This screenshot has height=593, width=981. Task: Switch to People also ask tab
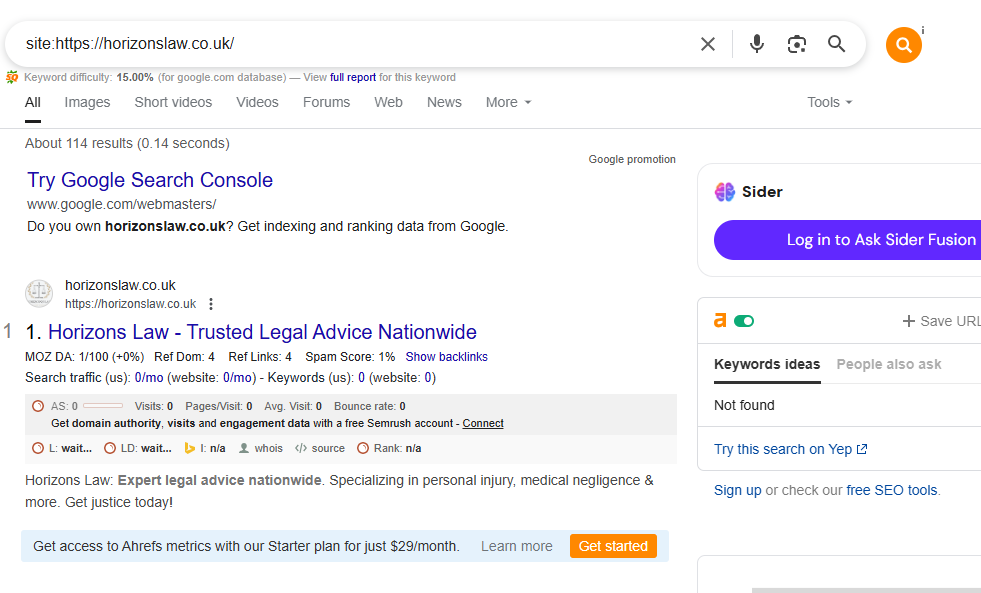888,364
